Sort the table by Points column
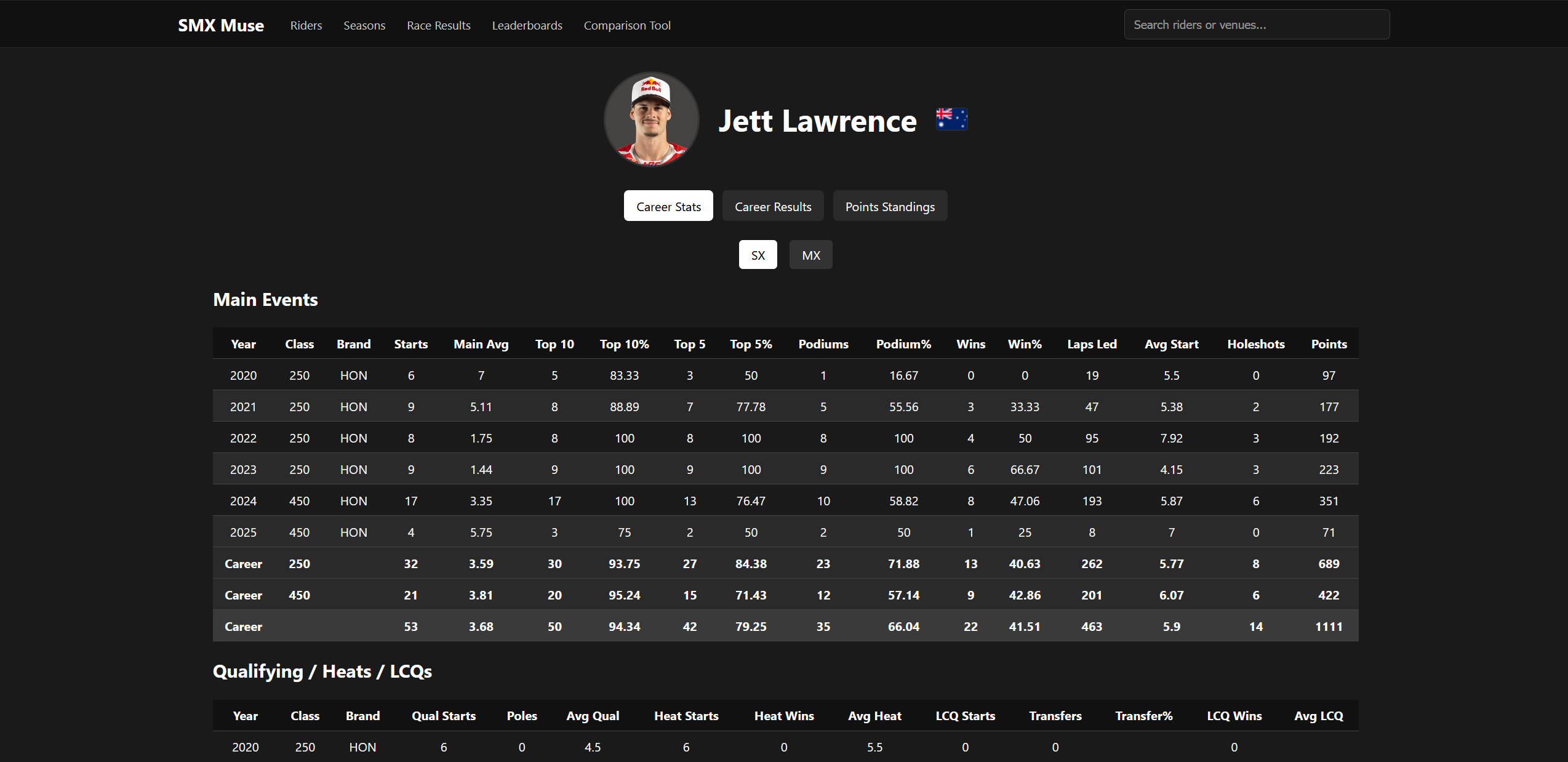 click(1329, 343)
